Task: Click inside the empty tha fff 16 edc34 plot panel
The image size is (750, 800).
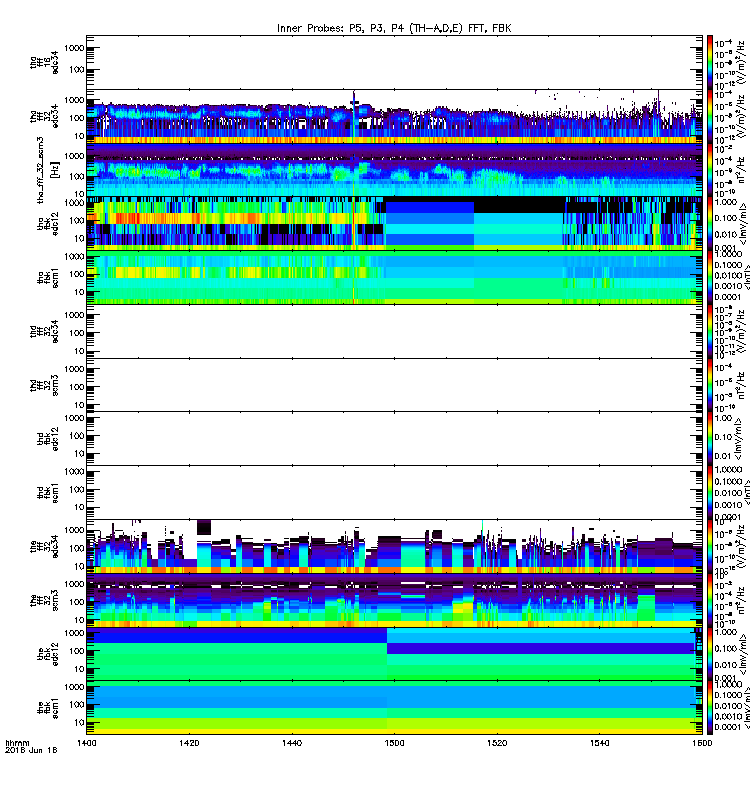Action: click(394, 62)
